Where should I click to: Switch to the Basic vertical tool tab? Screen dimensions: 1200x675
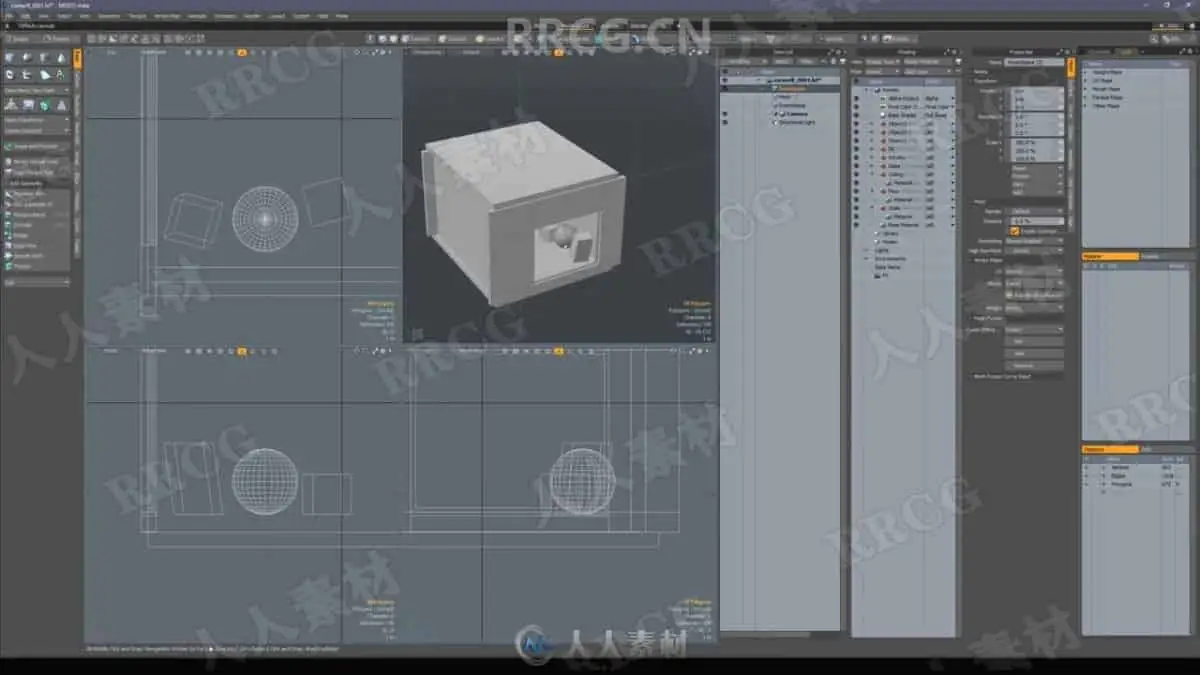[x=77, y=58]
